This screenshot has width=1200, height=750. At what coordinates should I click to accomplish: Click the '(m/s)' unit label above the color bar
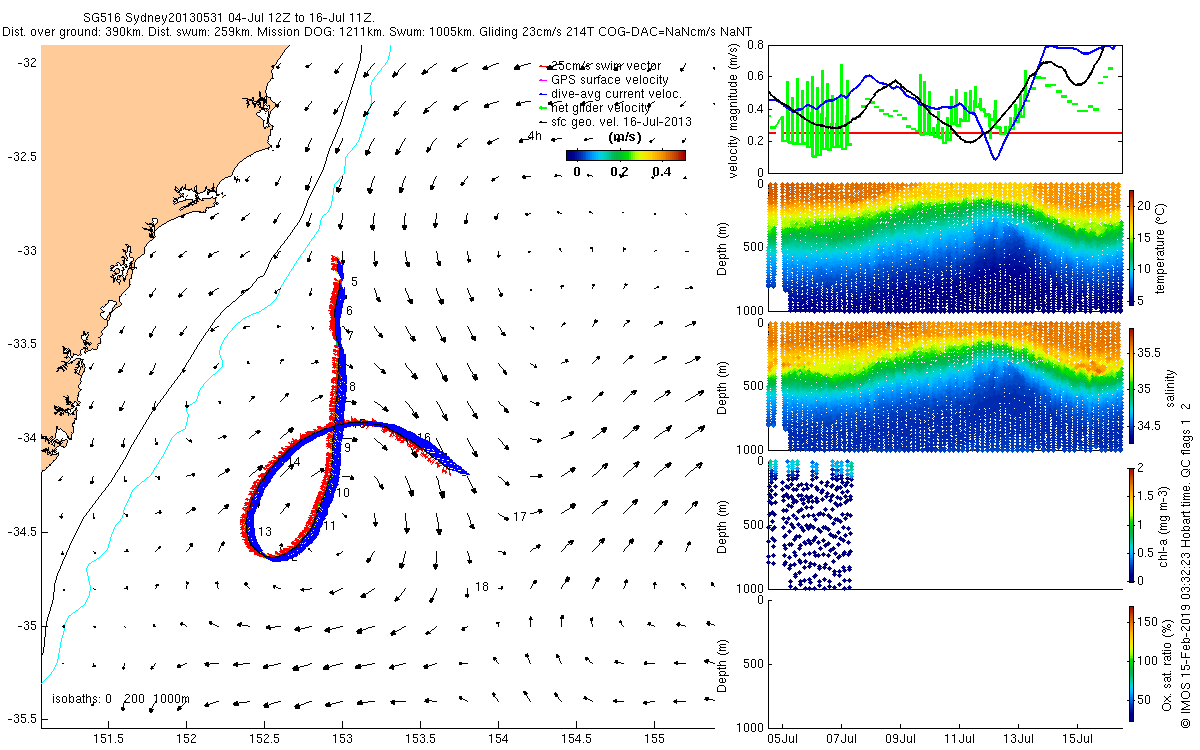point(625,137)
